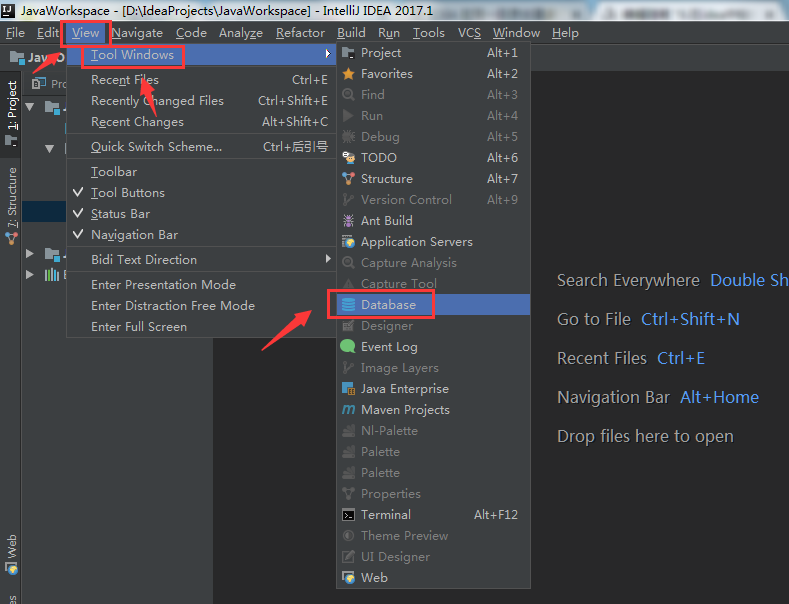
Task: Click the Capture Analysis icon
Action: tap(348, 263)
